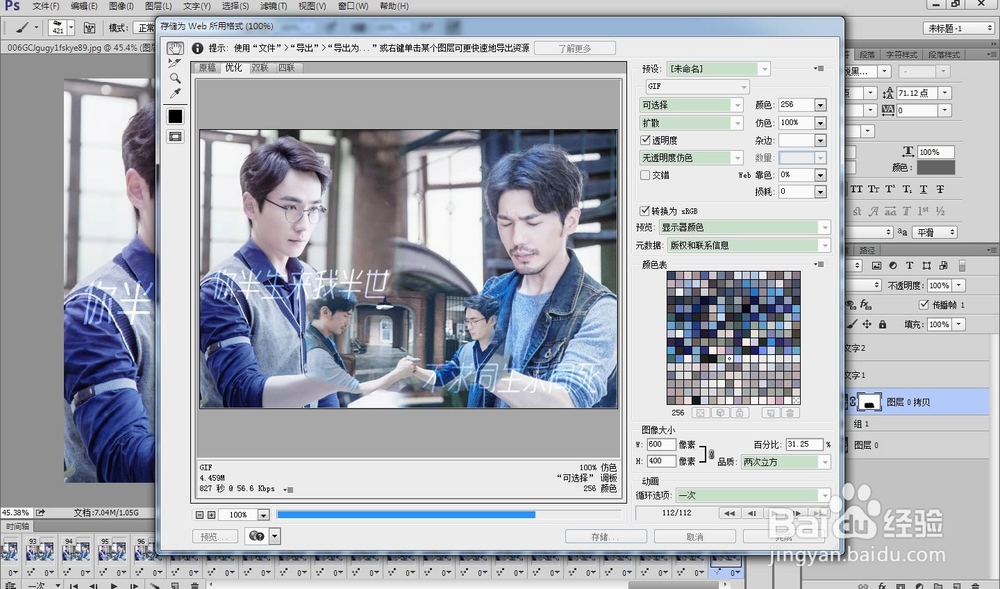
Task: Click the 预览 preview button
Action: click(x=216, y=537)
